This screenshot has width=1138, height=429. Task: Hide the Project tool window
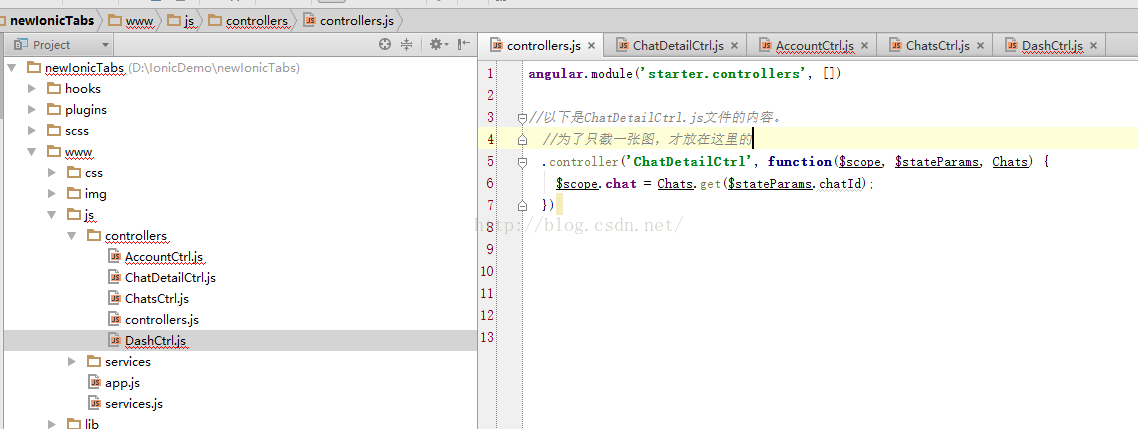463,44
